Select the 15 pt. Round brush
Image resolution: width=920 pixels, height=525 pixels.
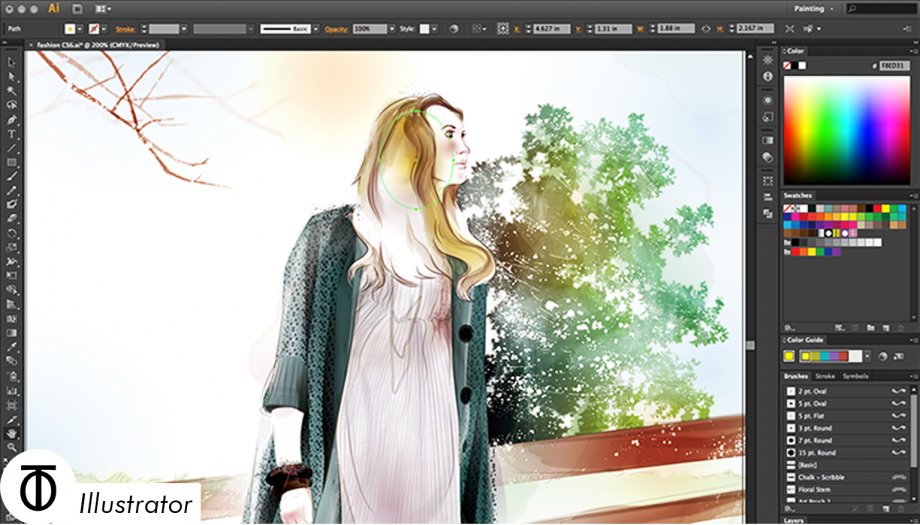848,453
